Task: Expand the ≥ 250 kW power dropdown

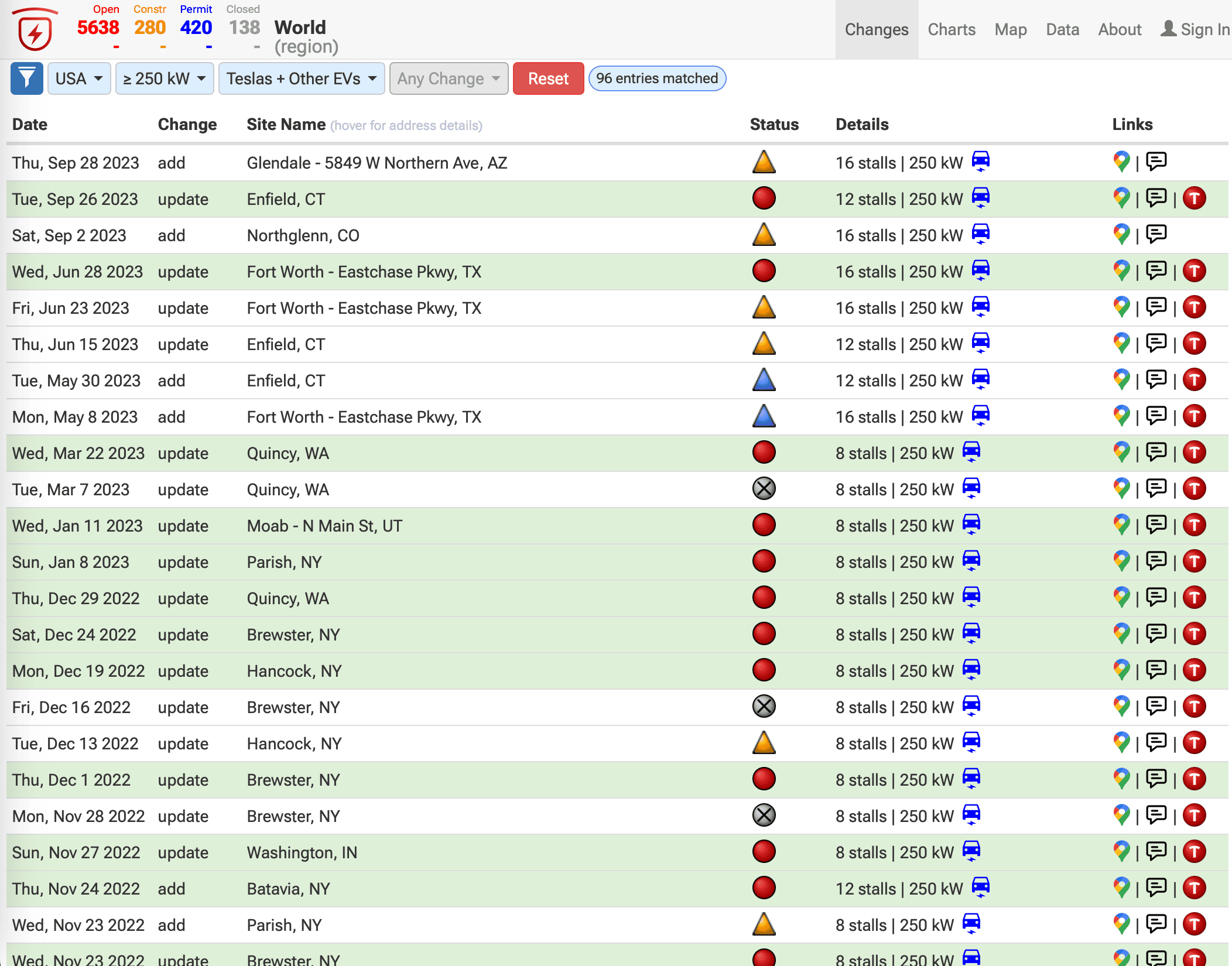Action: (165, 78)
